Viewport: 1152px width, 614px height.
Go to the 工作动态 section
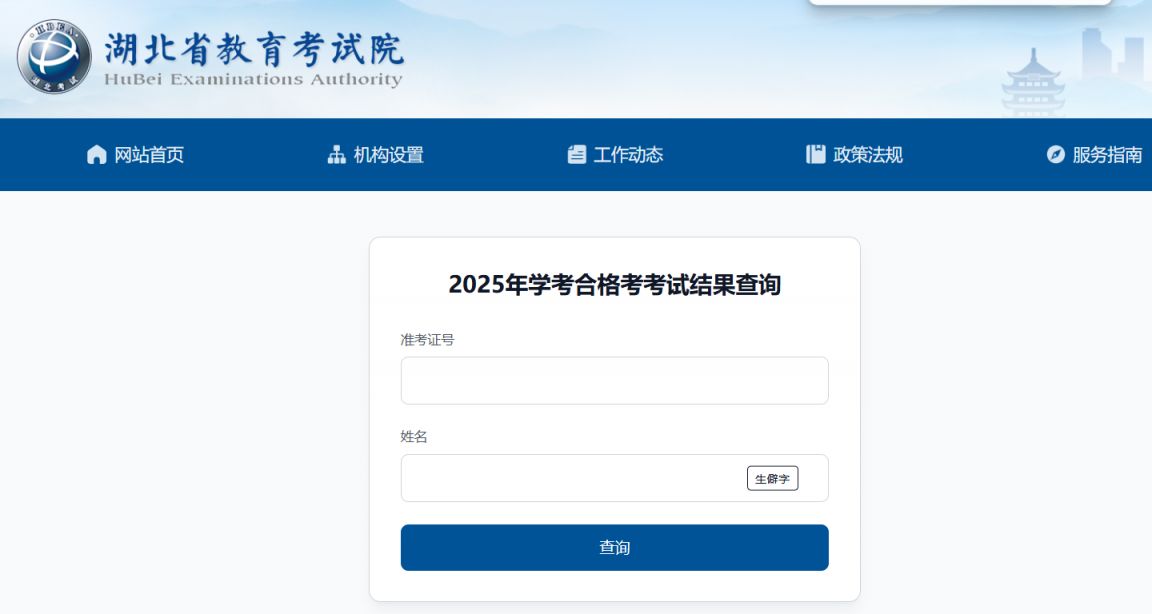(628, 155)
